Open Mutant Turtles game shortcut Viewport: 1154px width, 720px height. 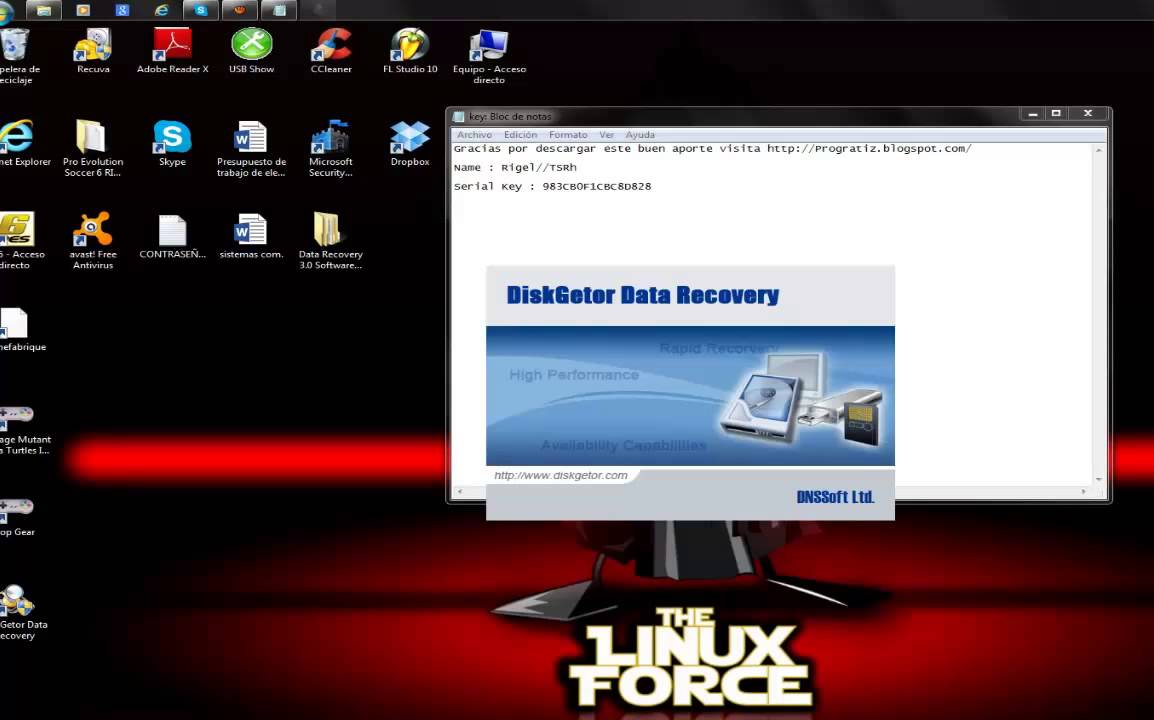22,431
